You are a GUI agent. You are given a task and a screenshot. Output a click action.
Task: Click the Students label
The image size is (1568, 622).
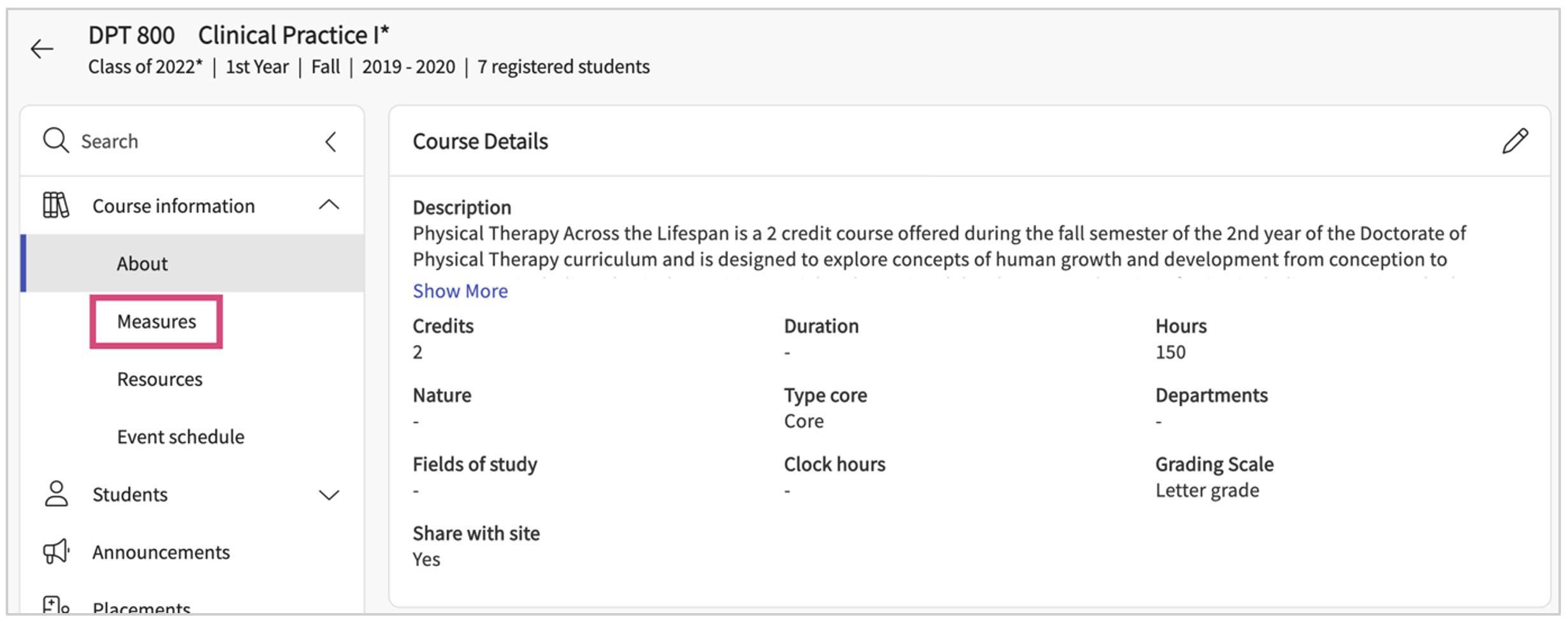130,495
